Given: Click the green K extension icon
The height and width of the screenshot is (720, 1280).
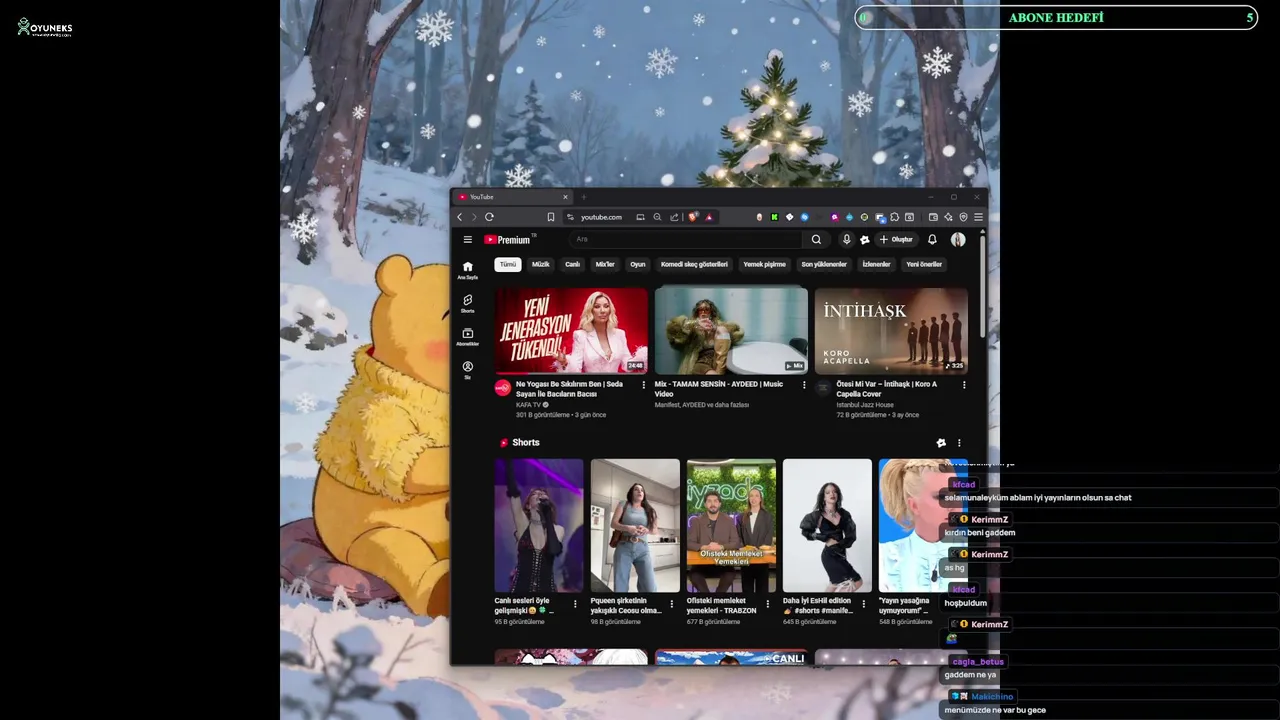Looking at the screenshot, I should coord(774,217).
